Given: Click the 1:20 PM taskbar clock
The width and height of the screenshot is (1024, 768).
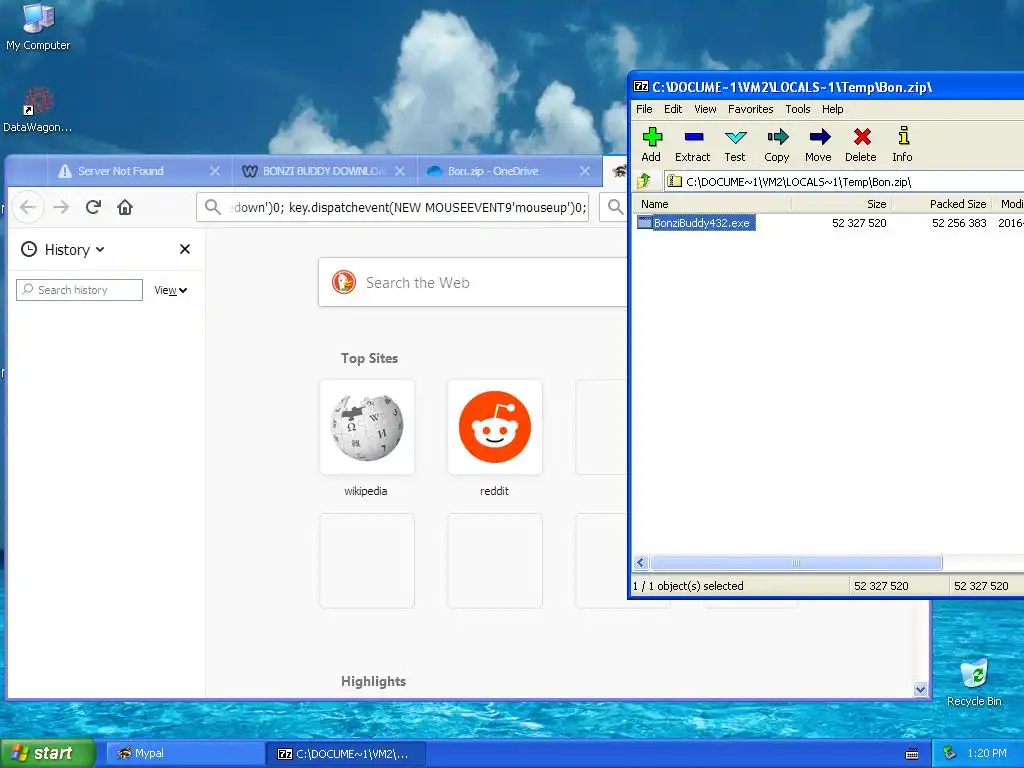Looking at the screenshot, I should point(987,753).
